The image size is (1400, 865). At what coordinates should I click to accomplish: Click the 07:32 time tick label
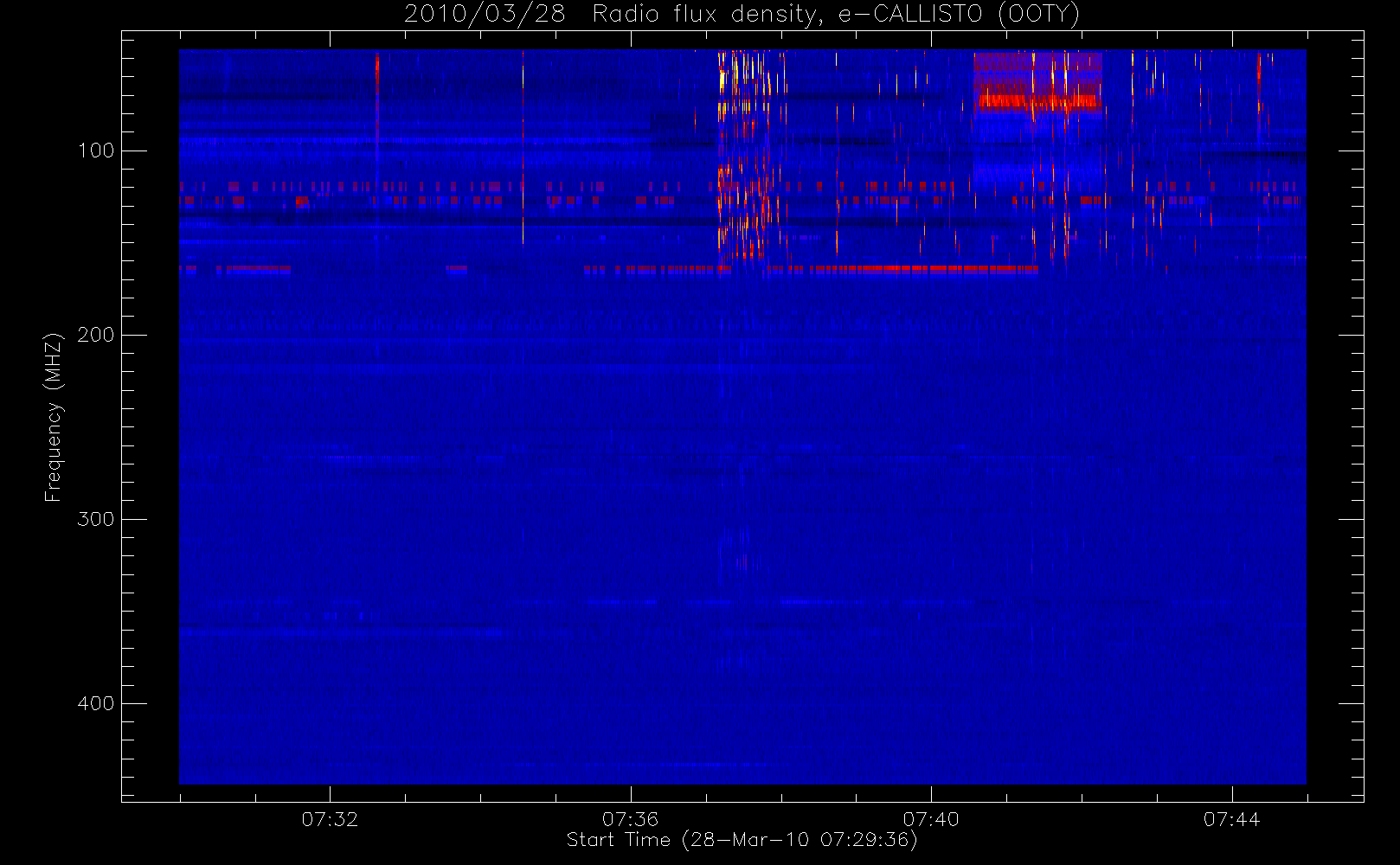(x=330, y=819)
